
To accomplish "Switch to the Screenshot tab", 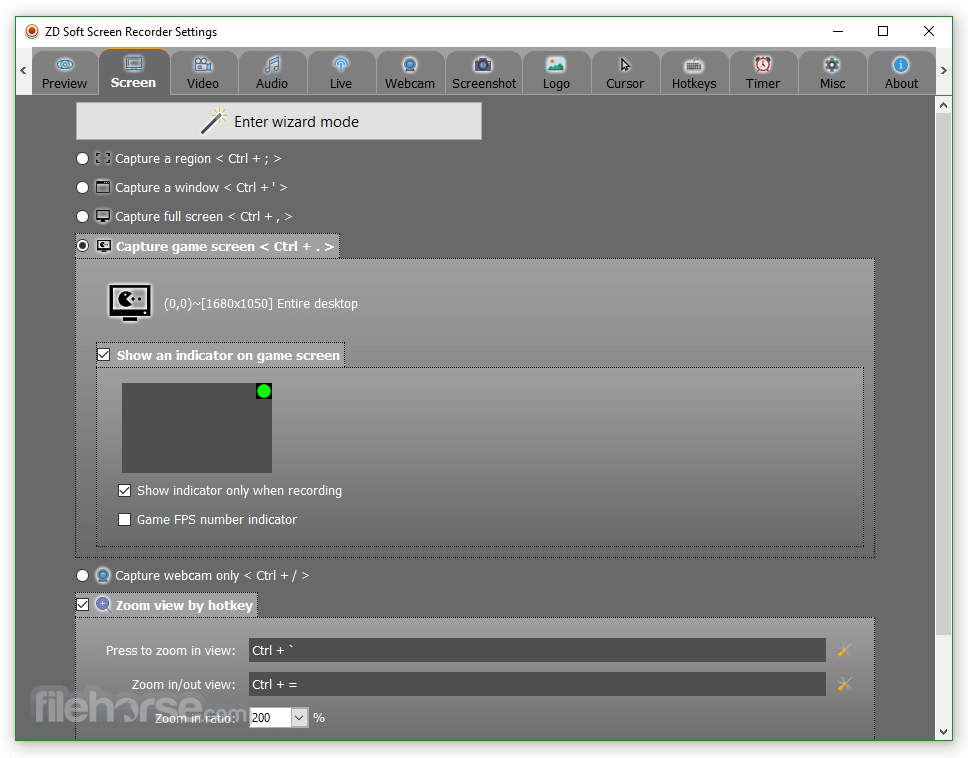I will 484,73.
